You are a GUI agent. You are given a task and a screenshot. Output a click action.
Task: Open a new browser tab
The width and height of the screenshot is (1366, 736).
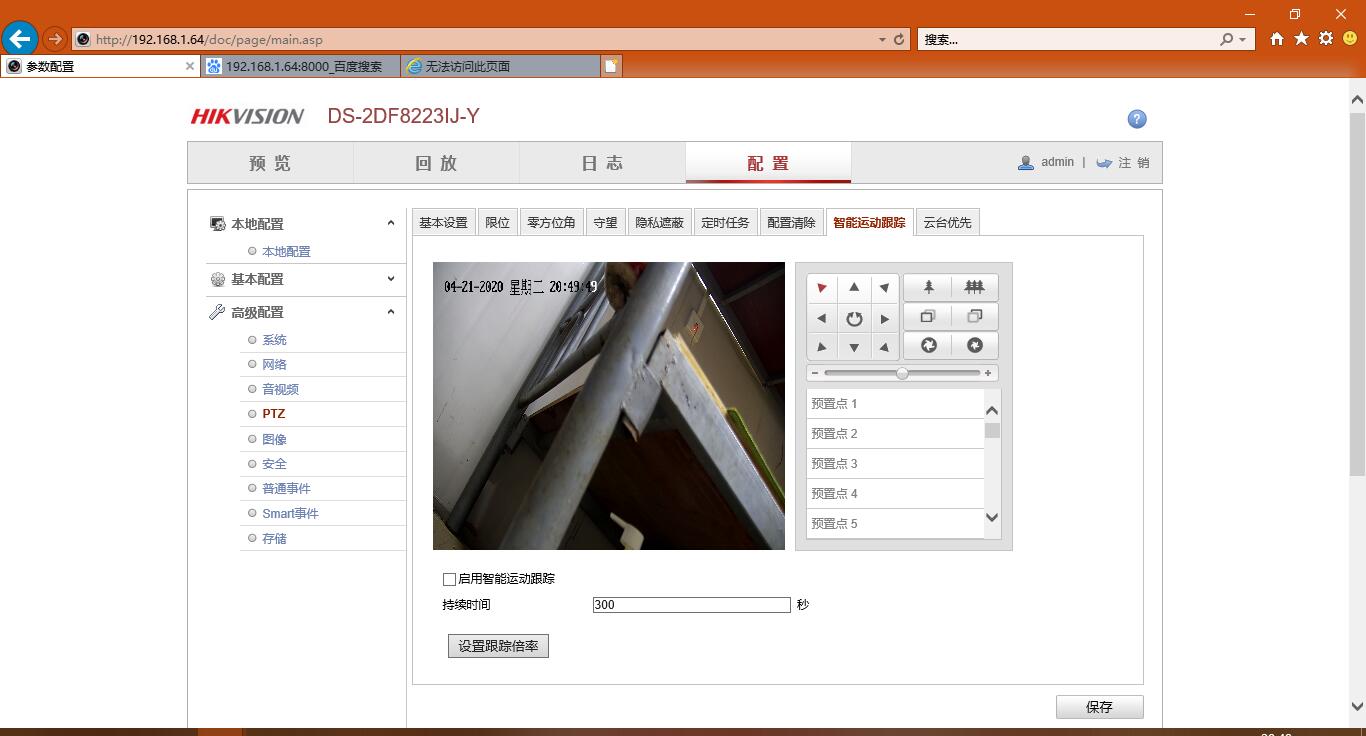click(x=612, y=66)
